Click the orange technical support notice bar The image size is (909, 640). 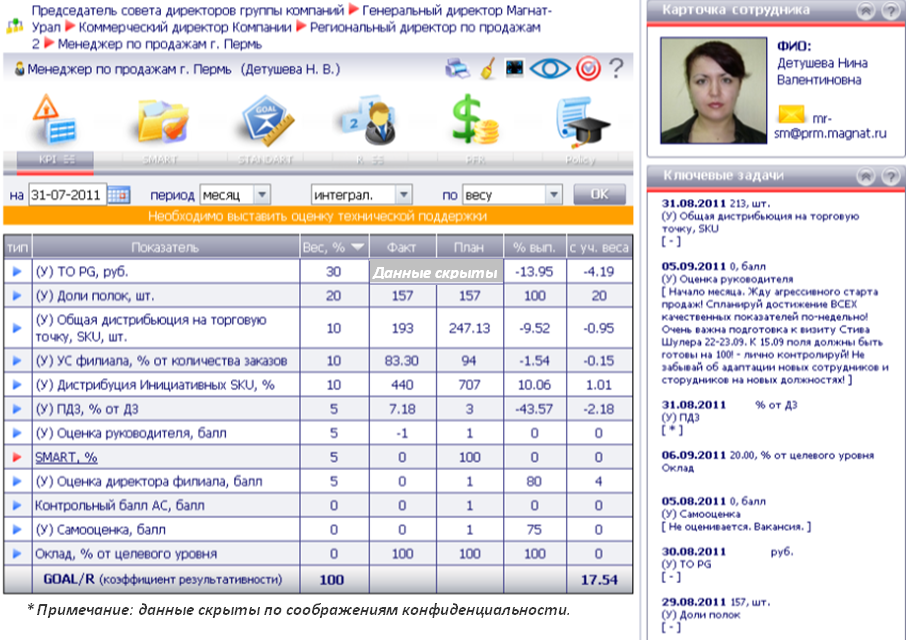pos(318,216)
